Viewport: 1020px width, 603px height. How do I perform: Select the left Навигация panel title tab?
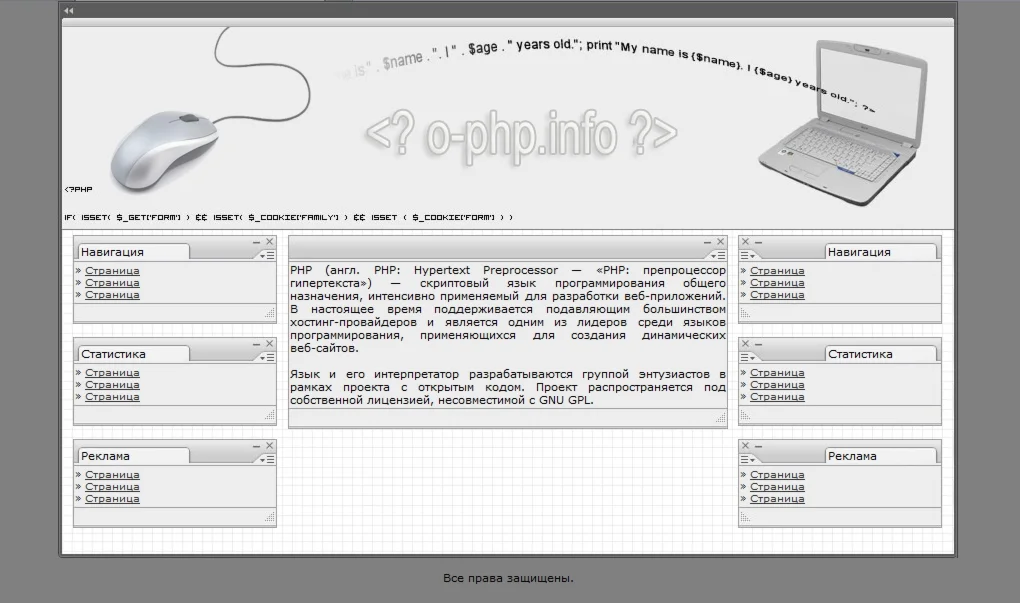[133, 252]
